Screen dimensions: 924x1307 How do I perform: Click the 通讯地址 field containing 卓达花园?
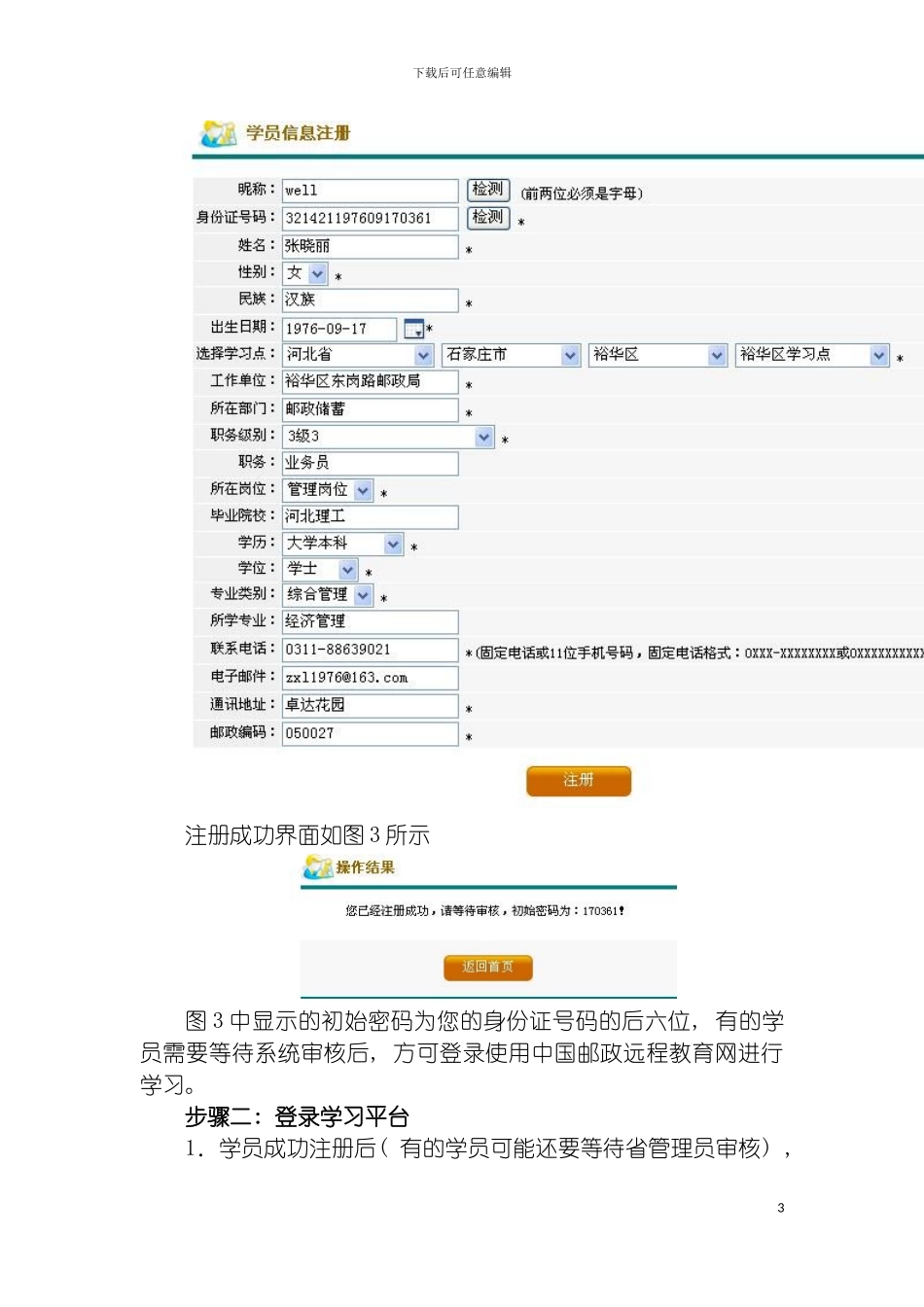click(371, 705)
